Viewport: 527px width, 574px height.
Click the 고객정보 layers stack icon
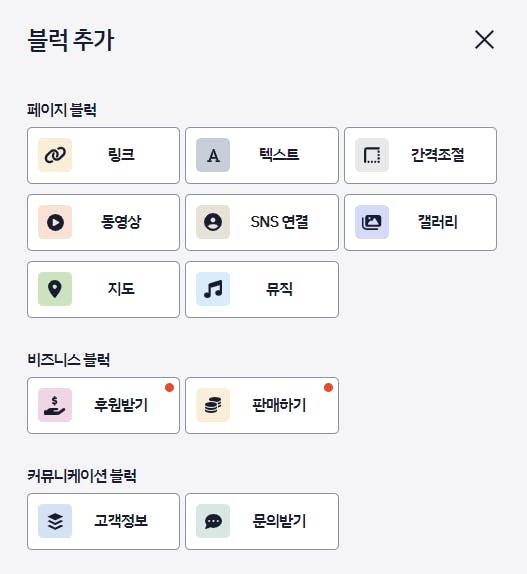[x=55, y=521]
